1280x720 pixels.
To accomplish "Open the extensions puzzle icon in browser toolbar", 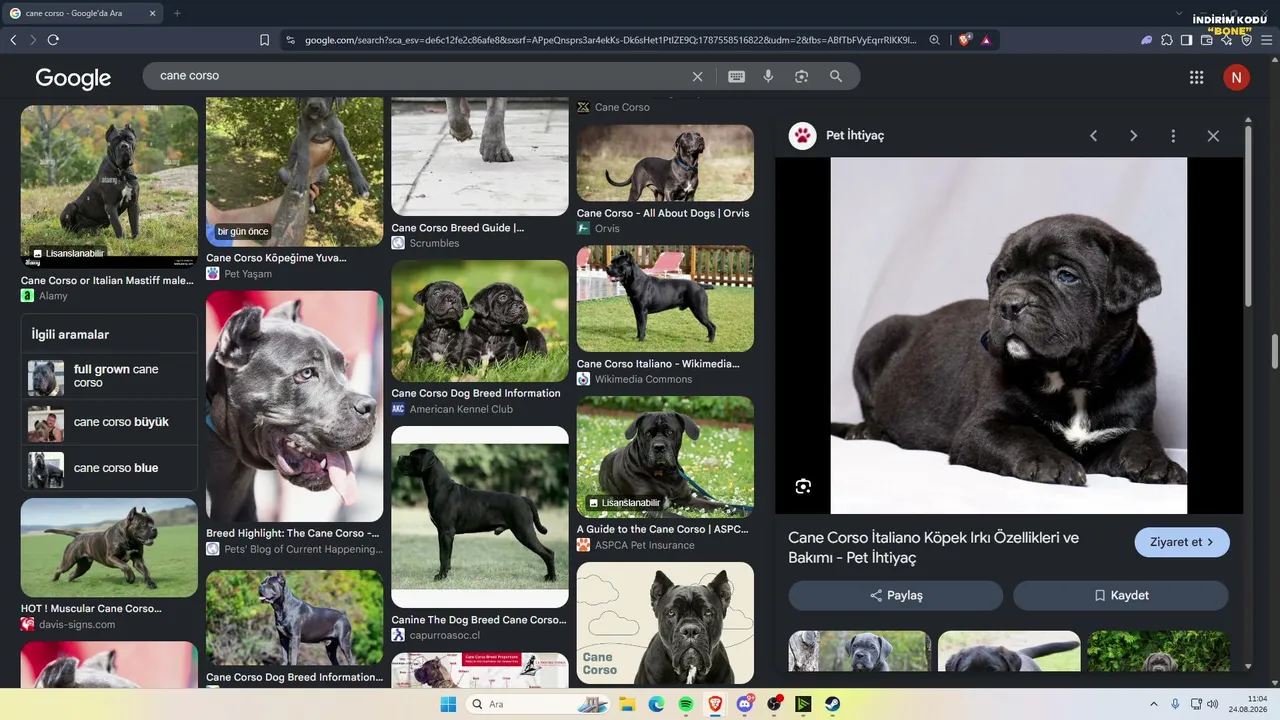I will coord(1166,40).
